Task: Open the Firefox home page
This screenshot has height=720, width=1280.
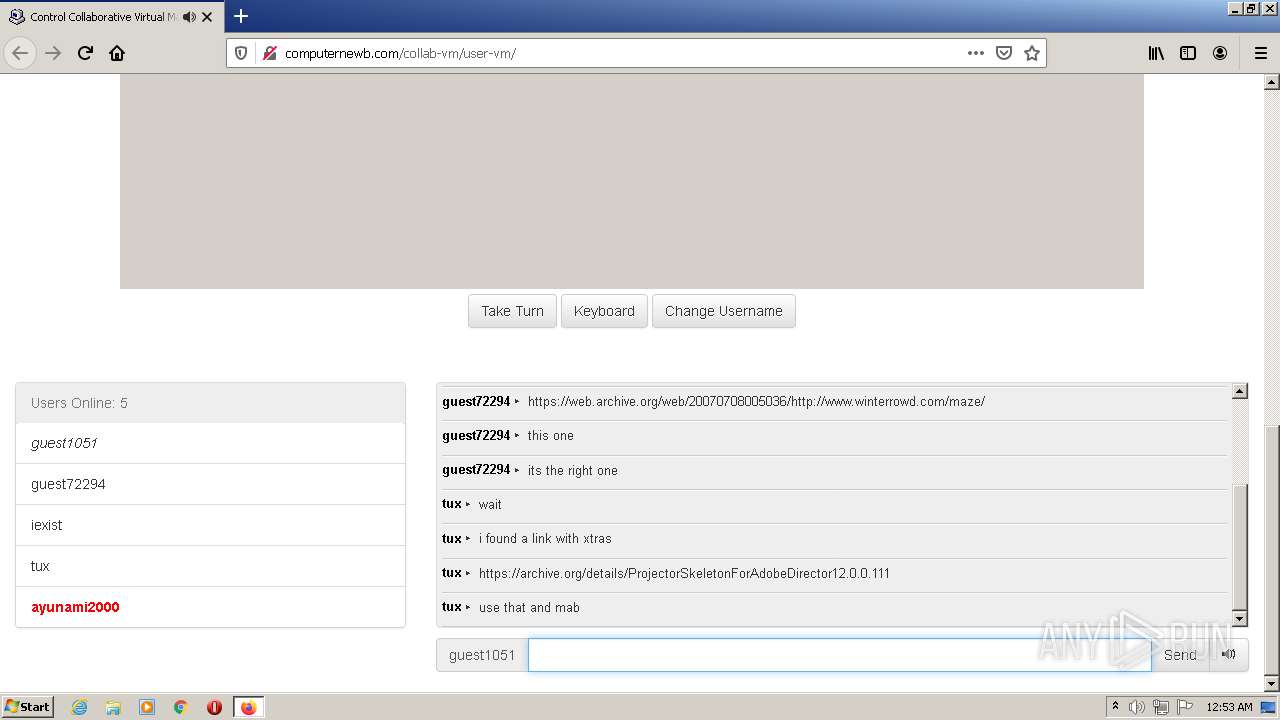Action: (x=117, y=53)
